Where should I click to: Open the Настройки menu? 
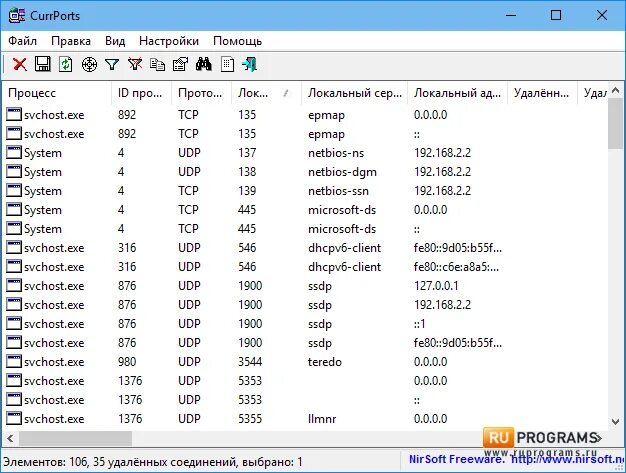[x=169, y=41]
